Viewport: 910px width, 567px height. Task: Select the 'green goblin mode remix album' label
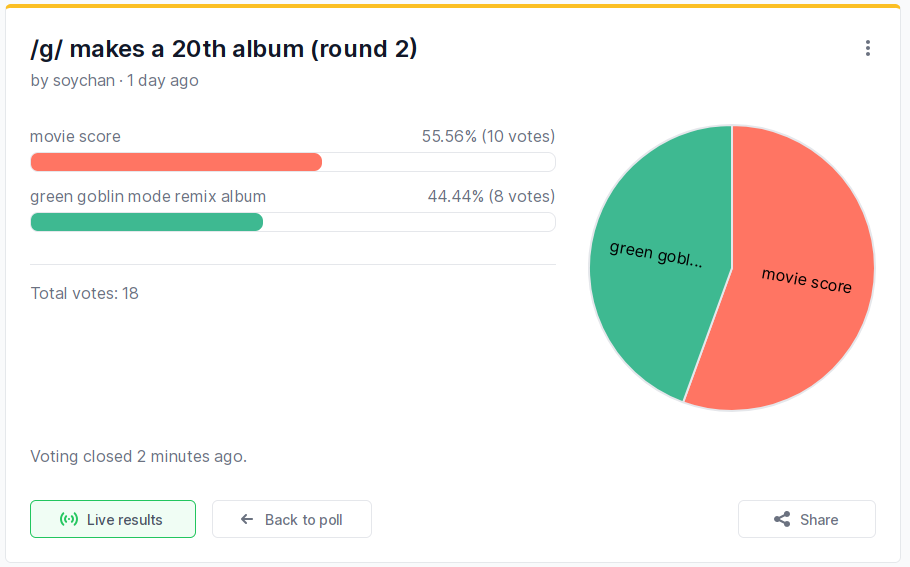[x=148, y=196]
